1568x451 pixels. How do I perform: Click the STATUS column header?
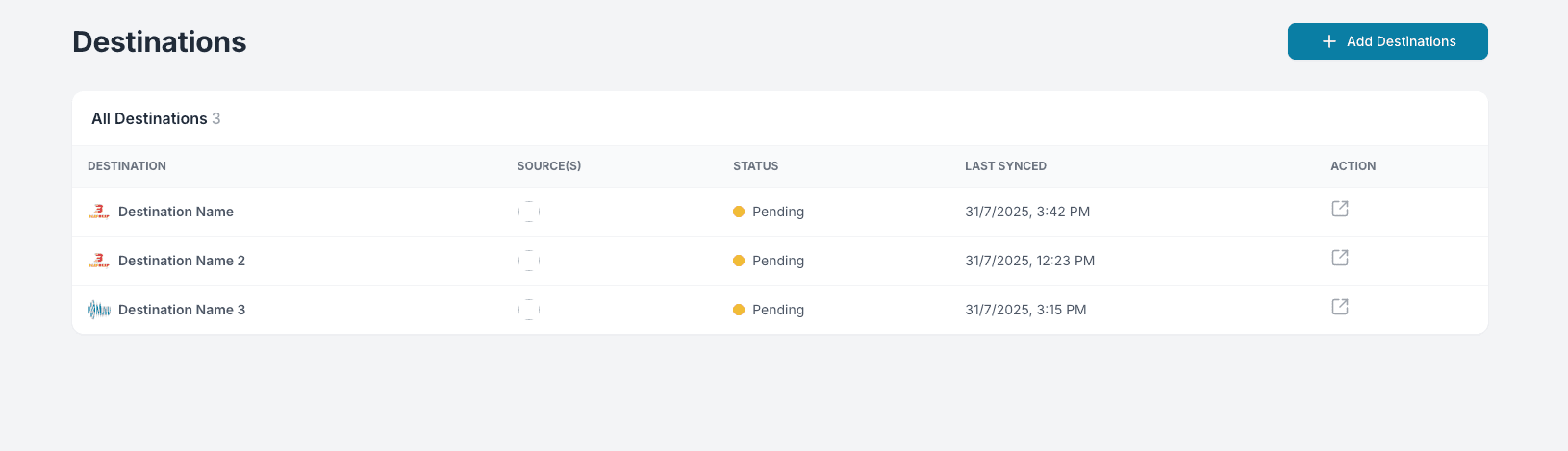click(756, 166)
